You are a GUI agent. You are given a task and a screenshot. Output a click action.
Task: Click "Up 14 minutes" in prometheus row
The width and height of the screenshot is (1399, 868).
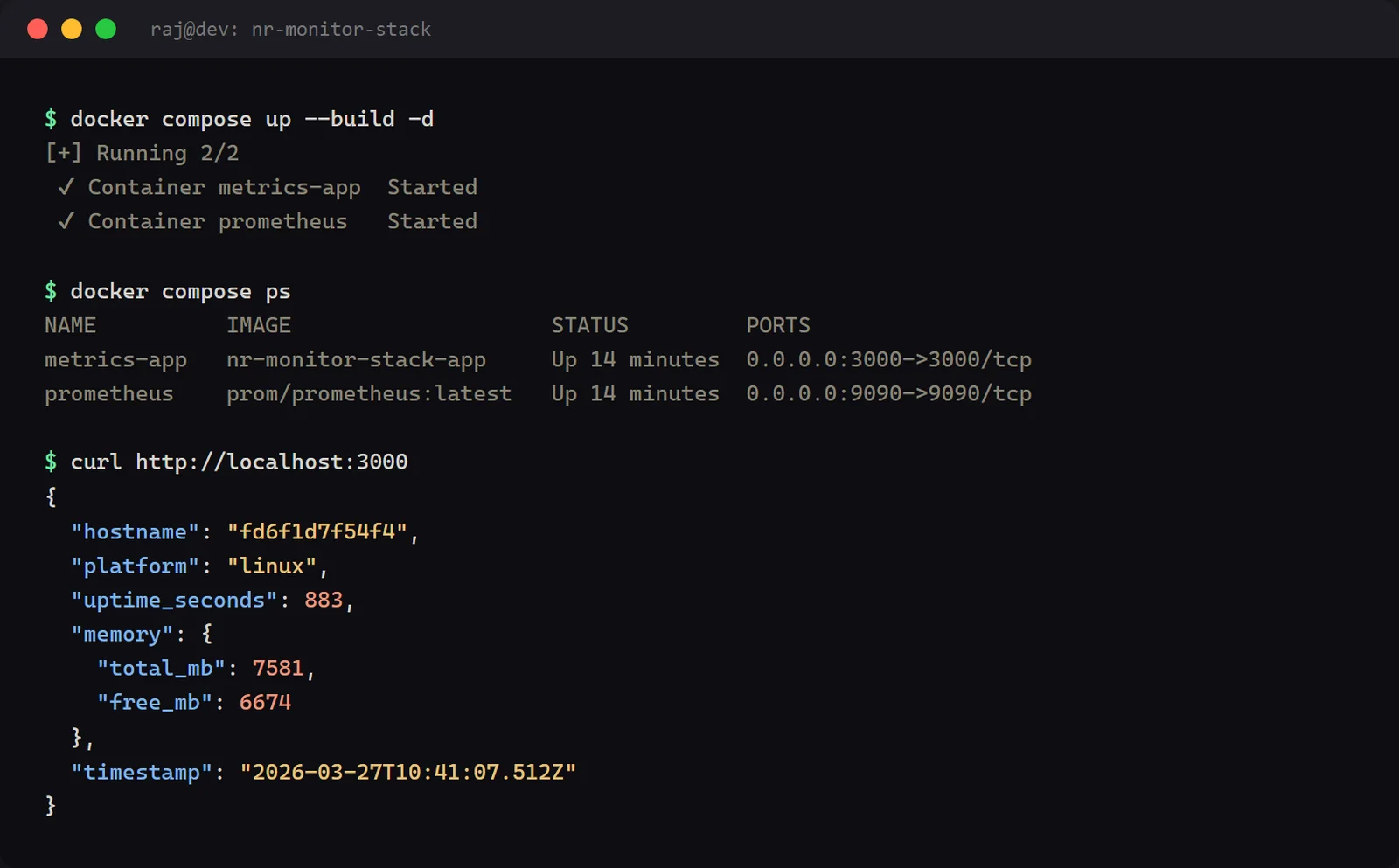click(635, 393)
